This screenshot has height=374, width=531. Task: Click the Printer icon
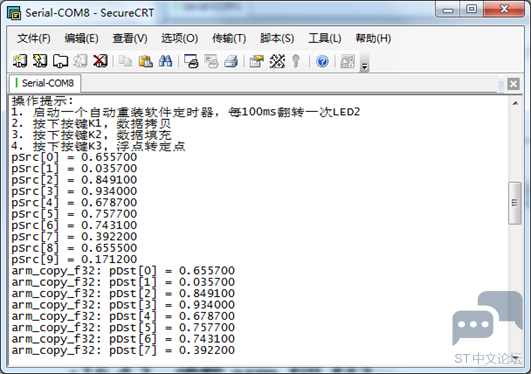[x=231, y=61]
